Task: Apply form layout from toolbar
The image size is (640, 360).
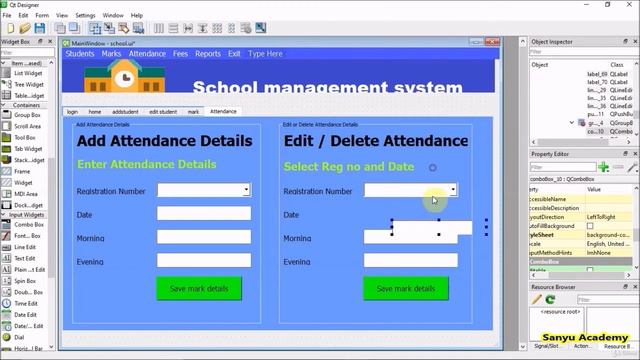Action: (231, 28)
